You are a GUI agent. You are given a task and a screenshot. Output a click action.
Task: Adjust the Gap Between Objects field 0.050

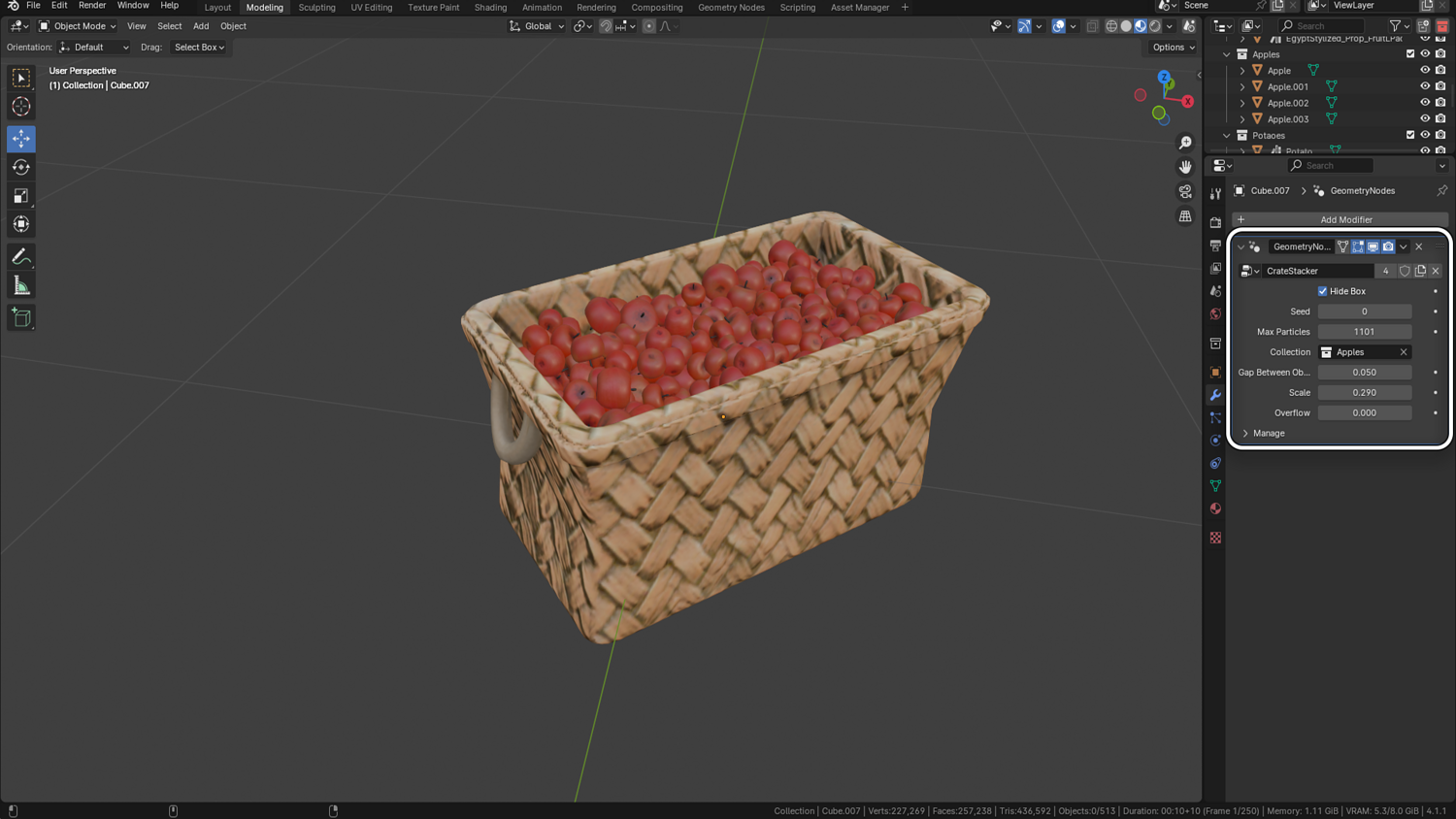[x=1364, y=373]
